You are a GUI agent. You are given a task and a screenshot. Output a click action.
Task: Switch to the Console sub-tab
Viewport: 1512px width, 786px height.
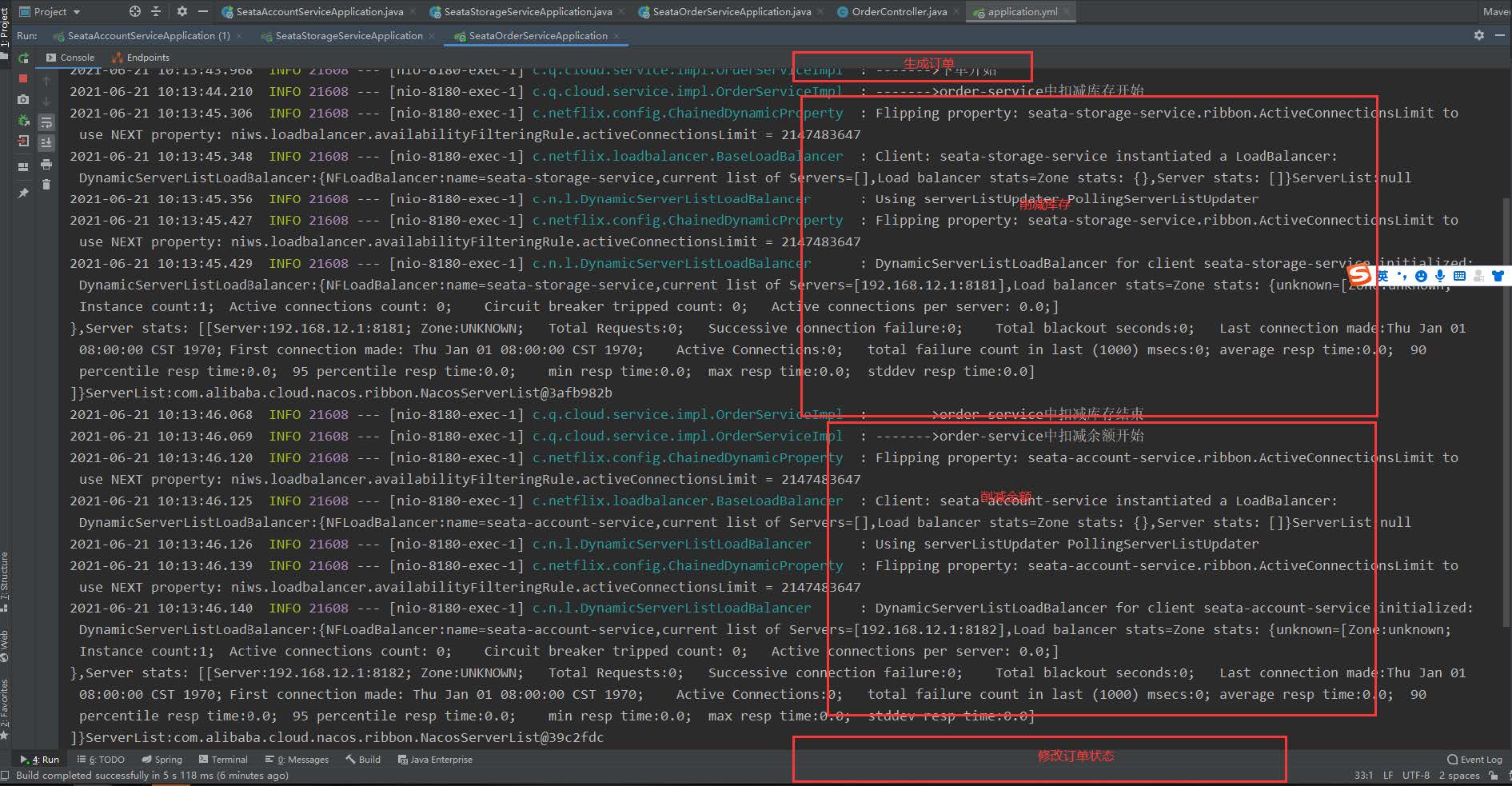click(x=70, y=58)
